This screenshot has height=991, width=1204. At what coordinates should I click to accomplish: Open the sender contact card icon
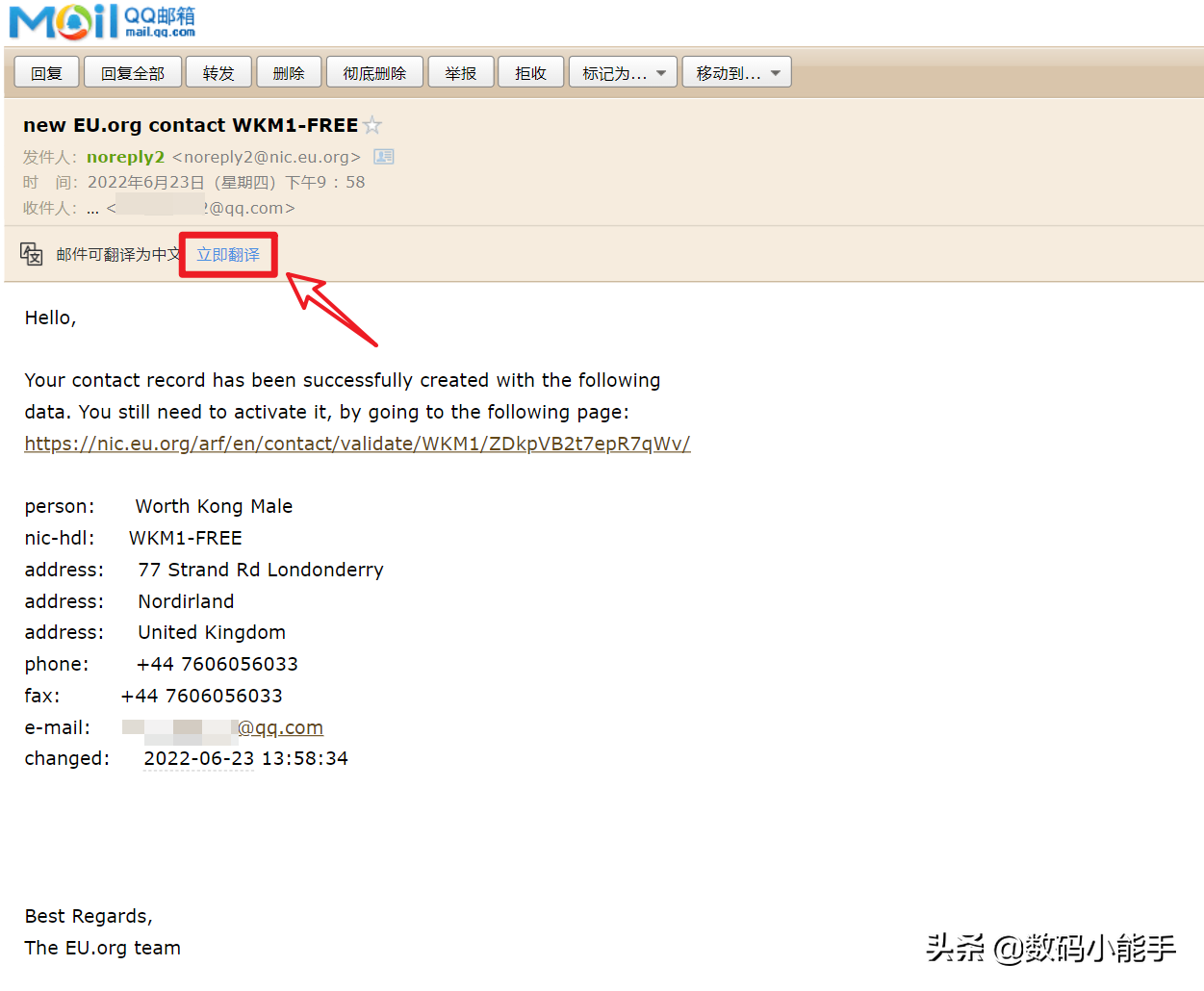[x=384, y=157]
